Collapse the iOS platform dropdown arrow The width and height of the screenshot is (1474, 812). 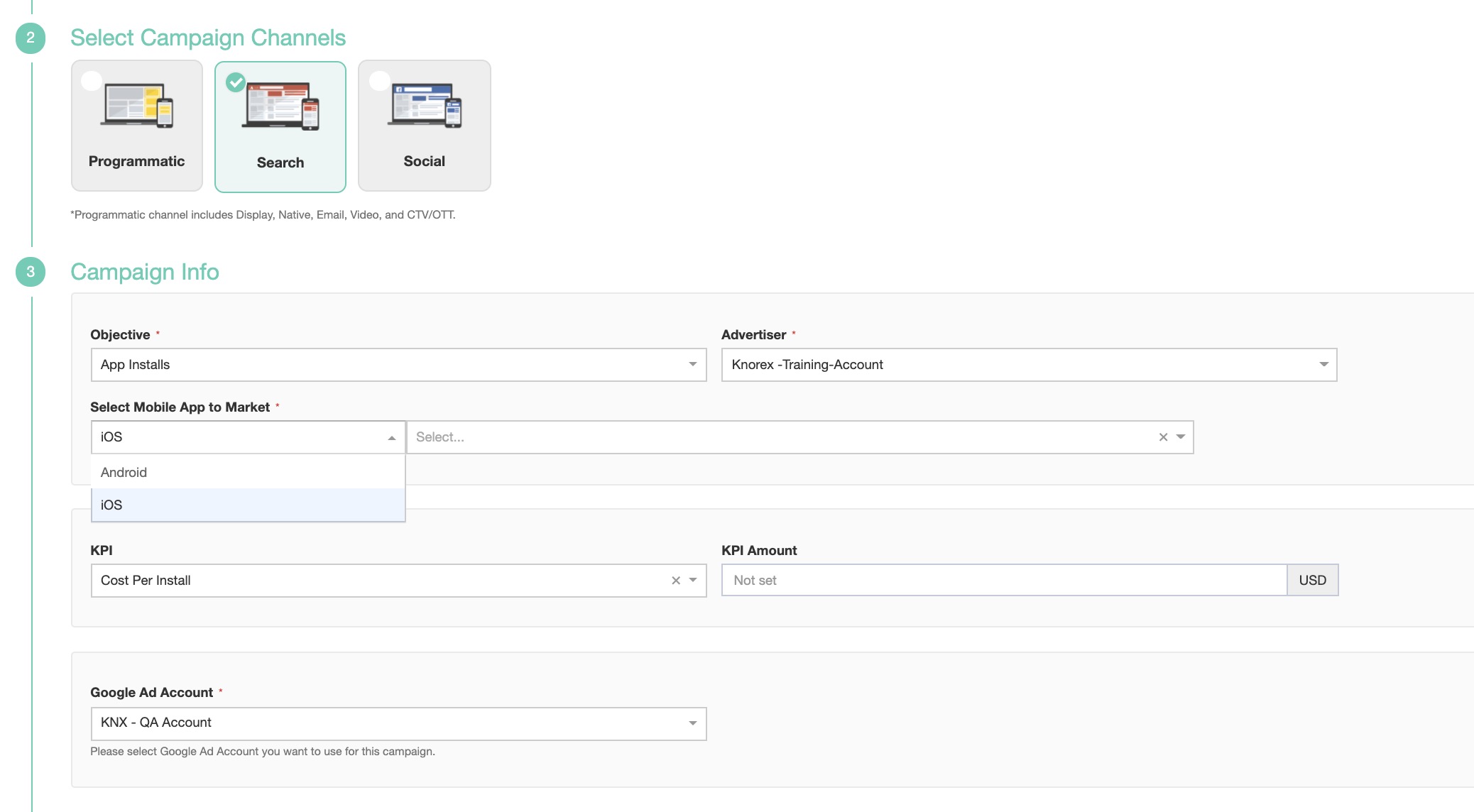pyautogui.click(x=391, y=438)
